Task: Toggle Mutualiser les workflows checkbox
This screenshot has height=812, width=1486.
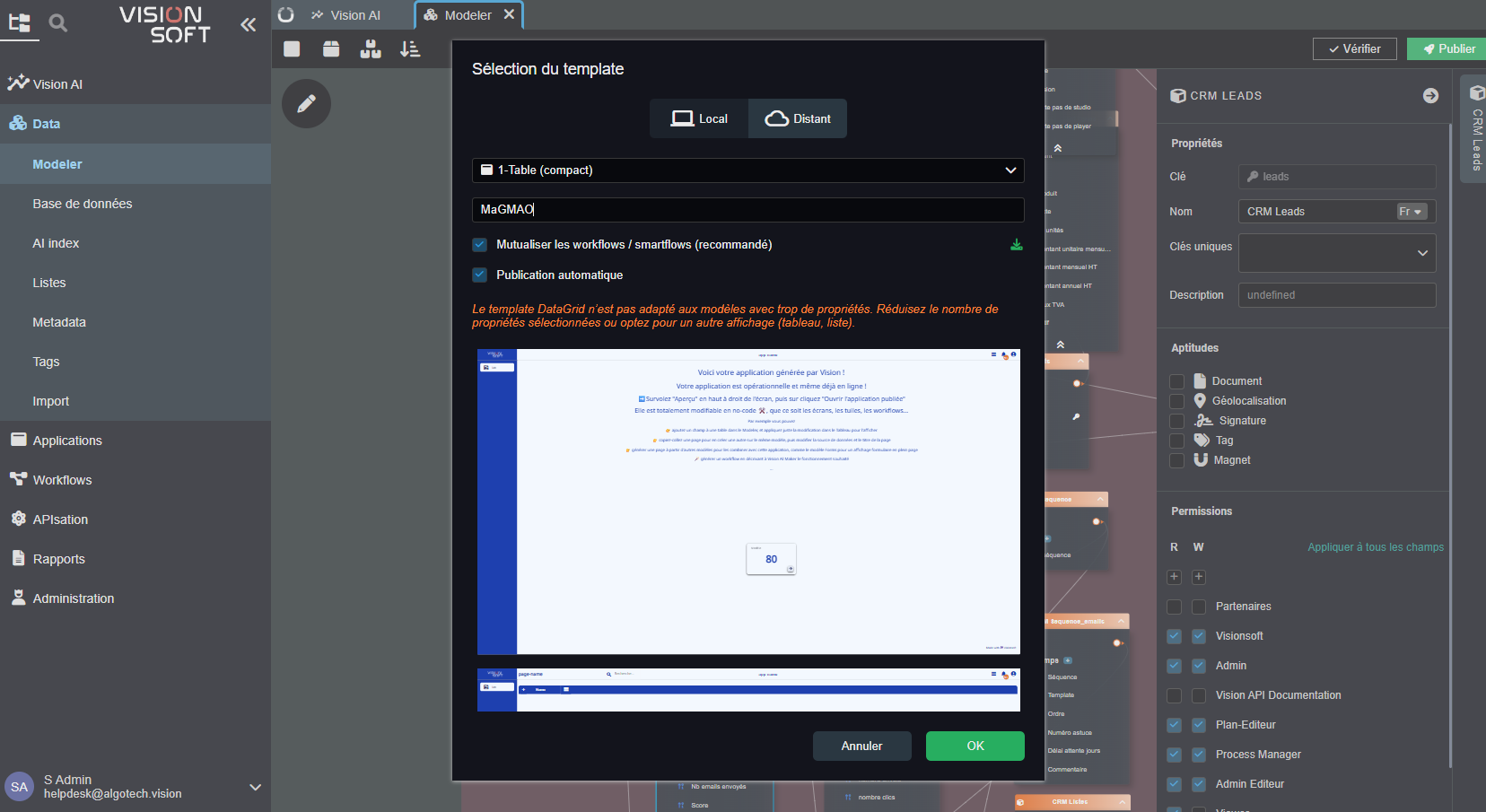Action: [480, 244]
